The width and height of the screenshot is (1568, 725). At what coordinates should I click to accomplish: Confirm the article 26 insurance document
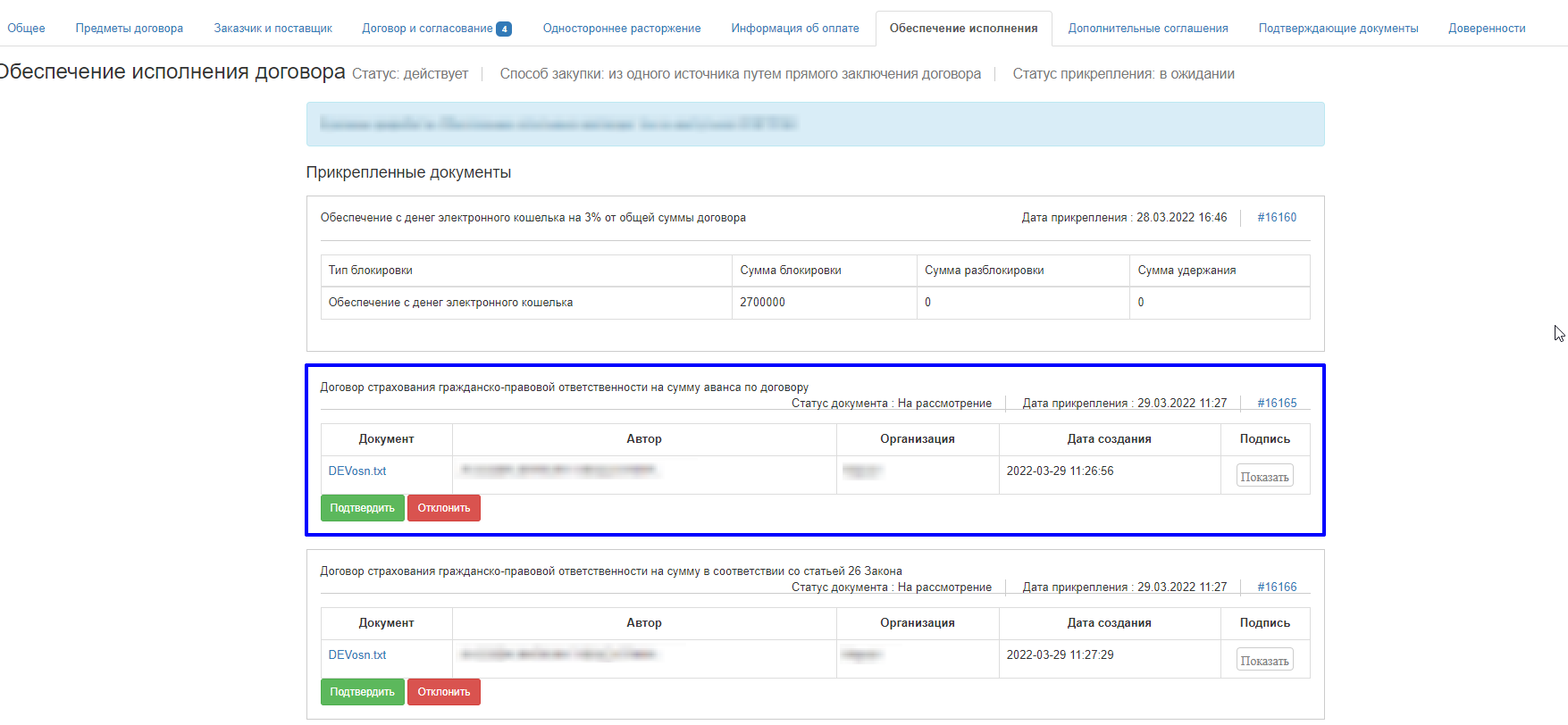click(362, 692)
